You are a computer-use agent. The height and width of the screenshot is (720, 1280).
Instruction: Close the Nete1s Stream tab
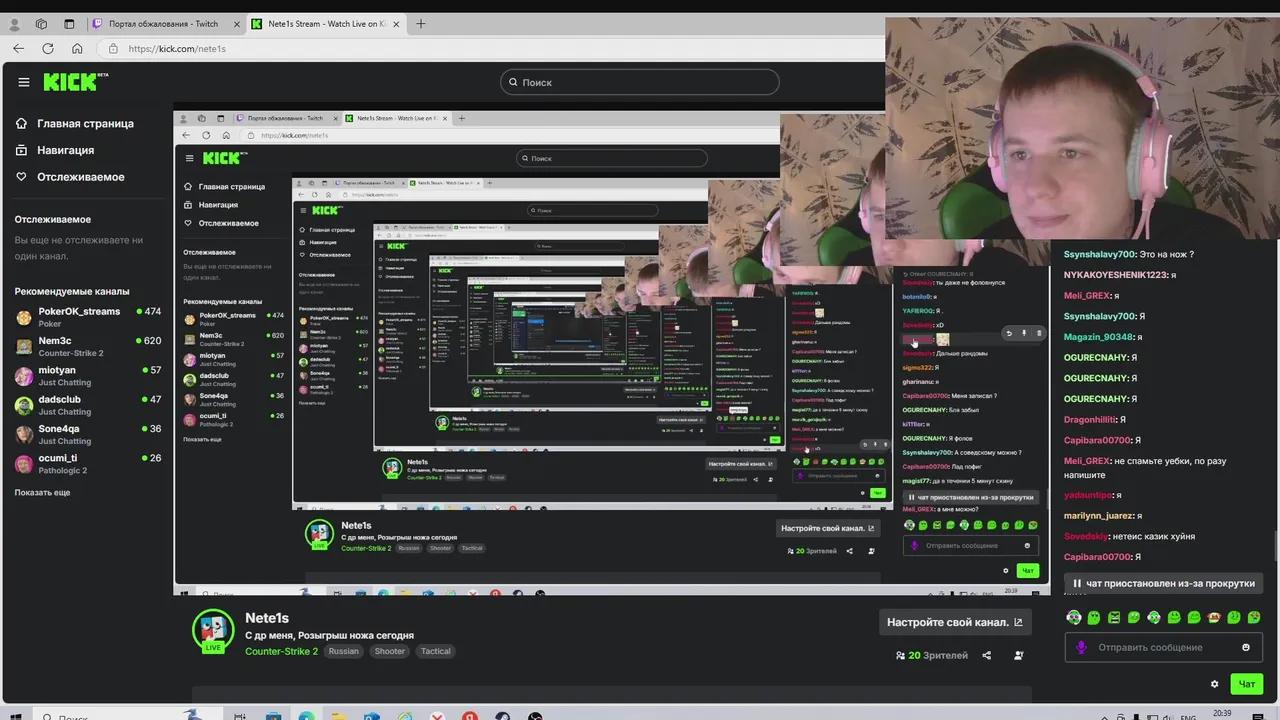(x=396, y=24)
